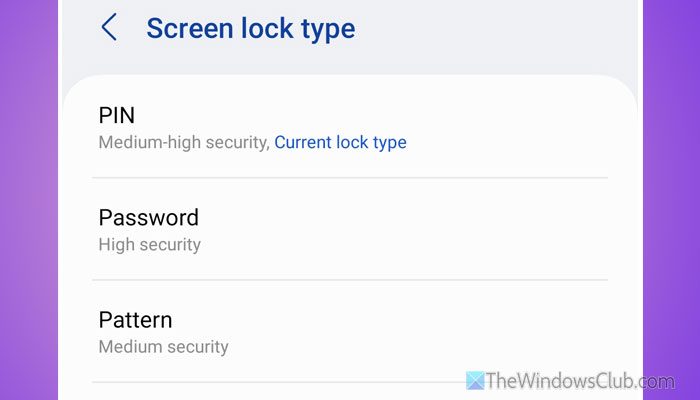
Task: Click Current lock type blue text
Action: [340, 142]
